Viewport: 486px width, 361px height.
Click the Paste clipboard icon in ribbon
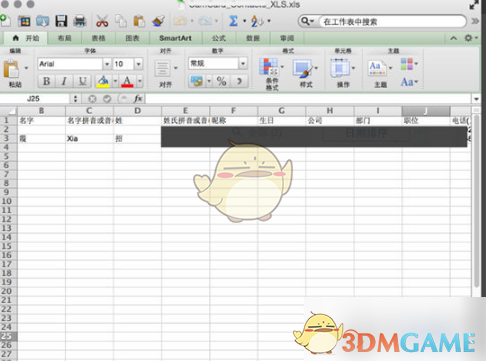pyautogui.click(x=11, y=69)
